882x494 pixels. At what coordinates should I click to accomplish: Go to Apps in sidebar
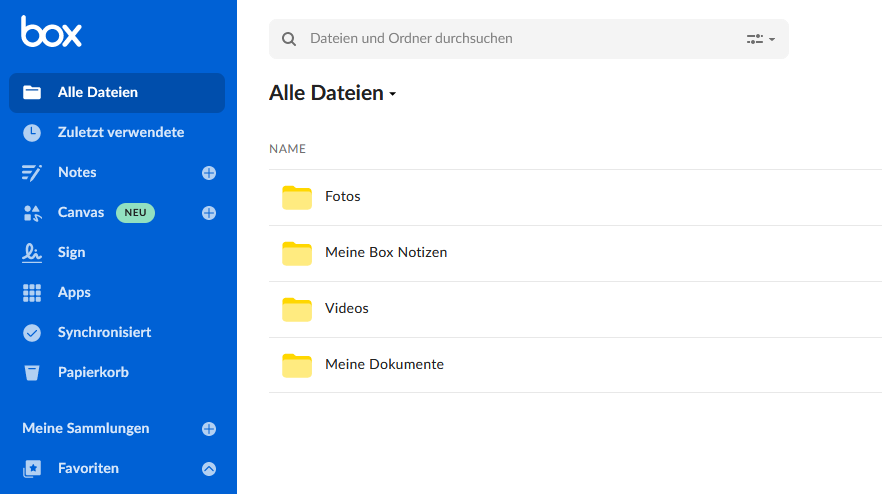pyautogui.click(x=74, y=292)
